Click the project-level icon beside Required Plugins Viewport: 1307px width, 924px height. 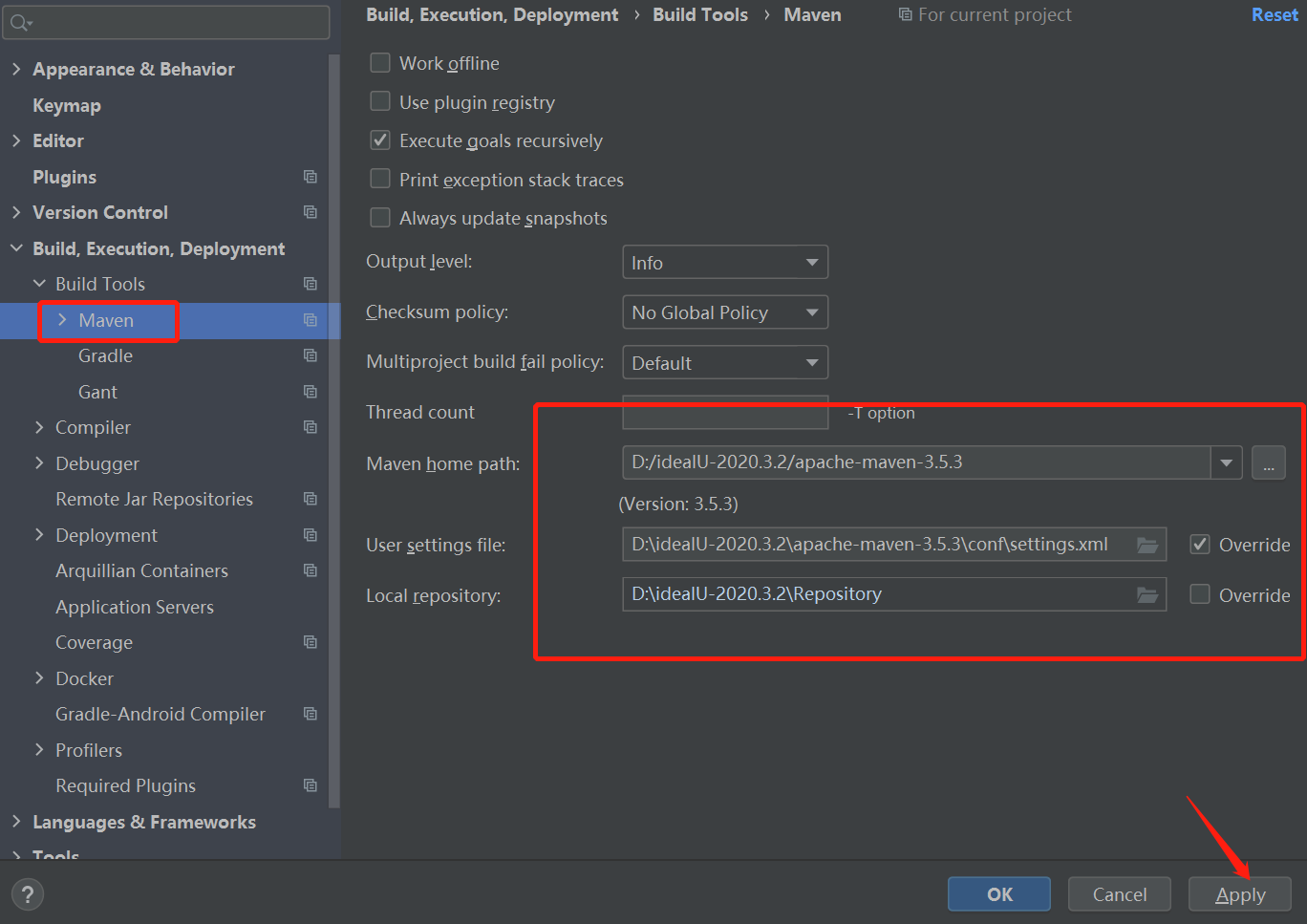click(x=311, y=785)
